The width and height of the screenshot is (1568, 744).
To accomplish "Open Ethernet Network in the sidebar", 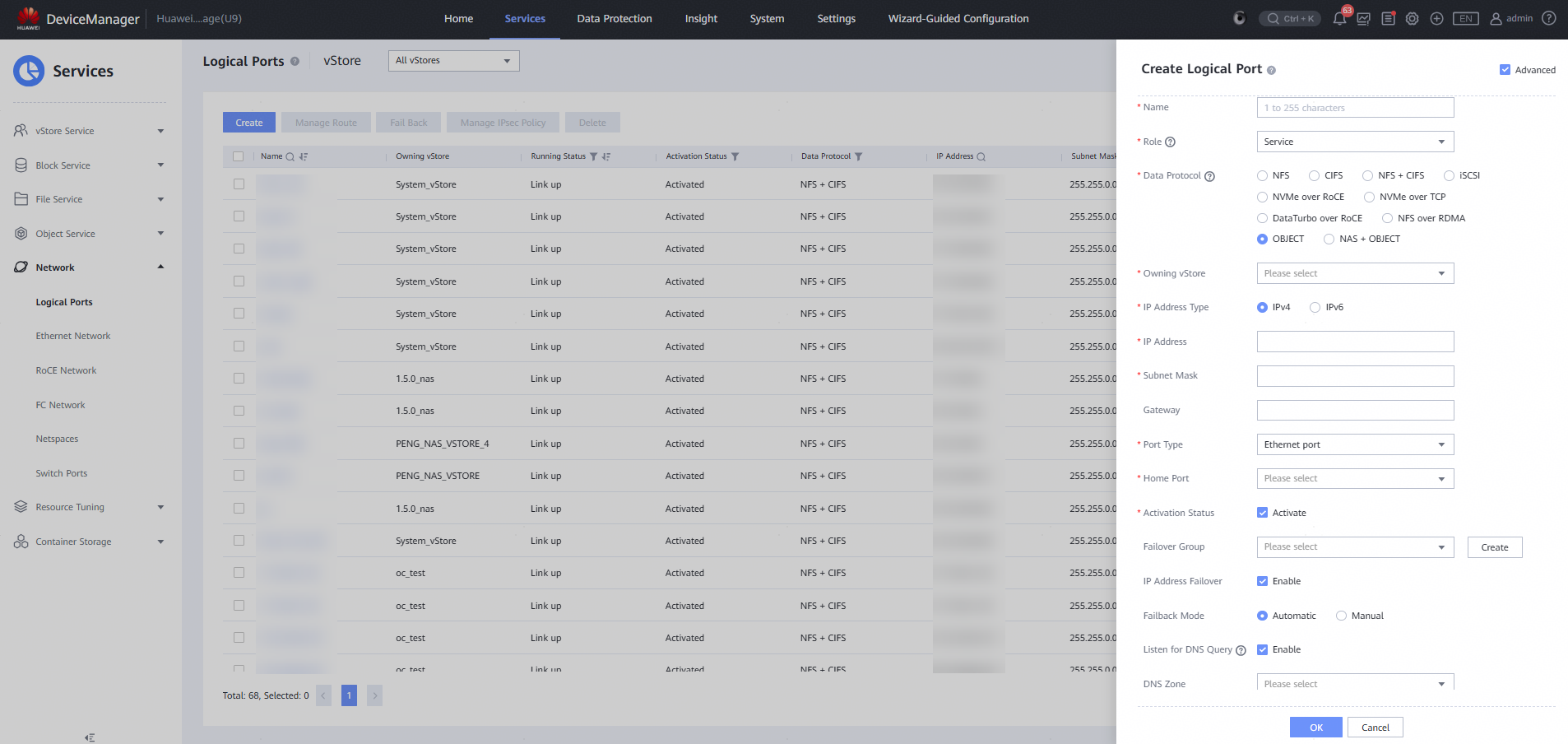I will [73, 336].
